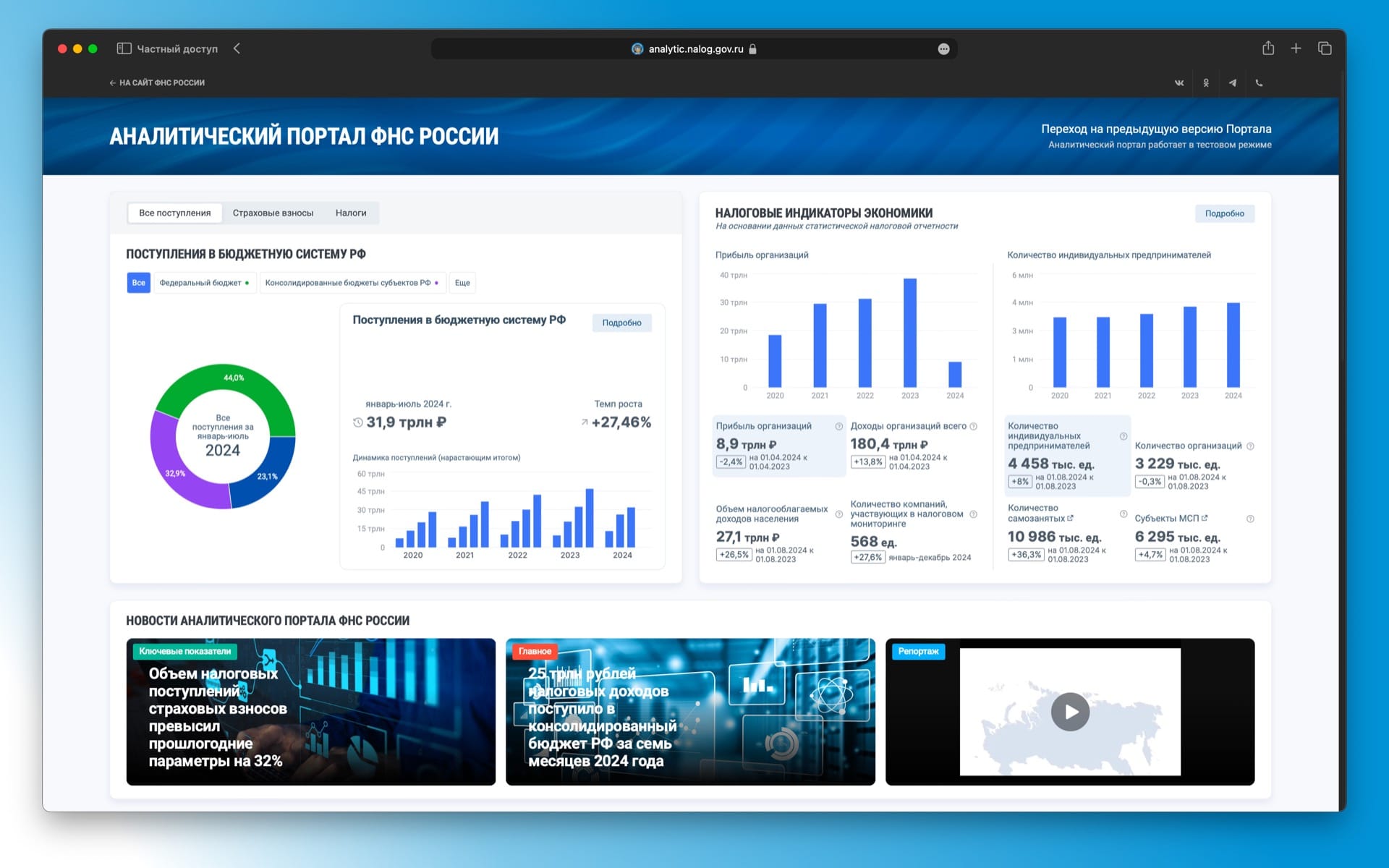Click the growth arrow icon beside +27,46%
Viewport: 1389px width, 868px height.
(585, 422)
